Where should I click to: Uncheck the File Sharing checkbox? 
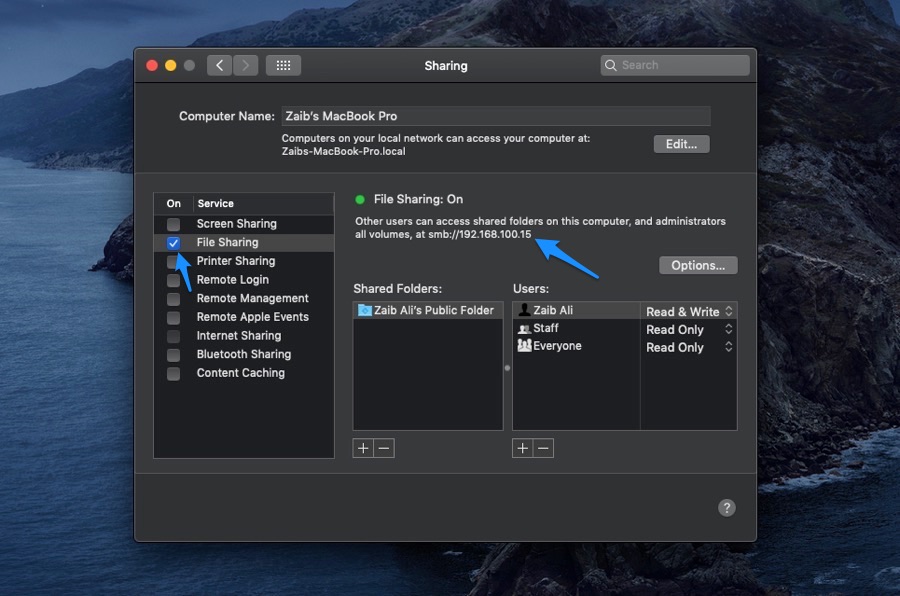tap(173, 243)
